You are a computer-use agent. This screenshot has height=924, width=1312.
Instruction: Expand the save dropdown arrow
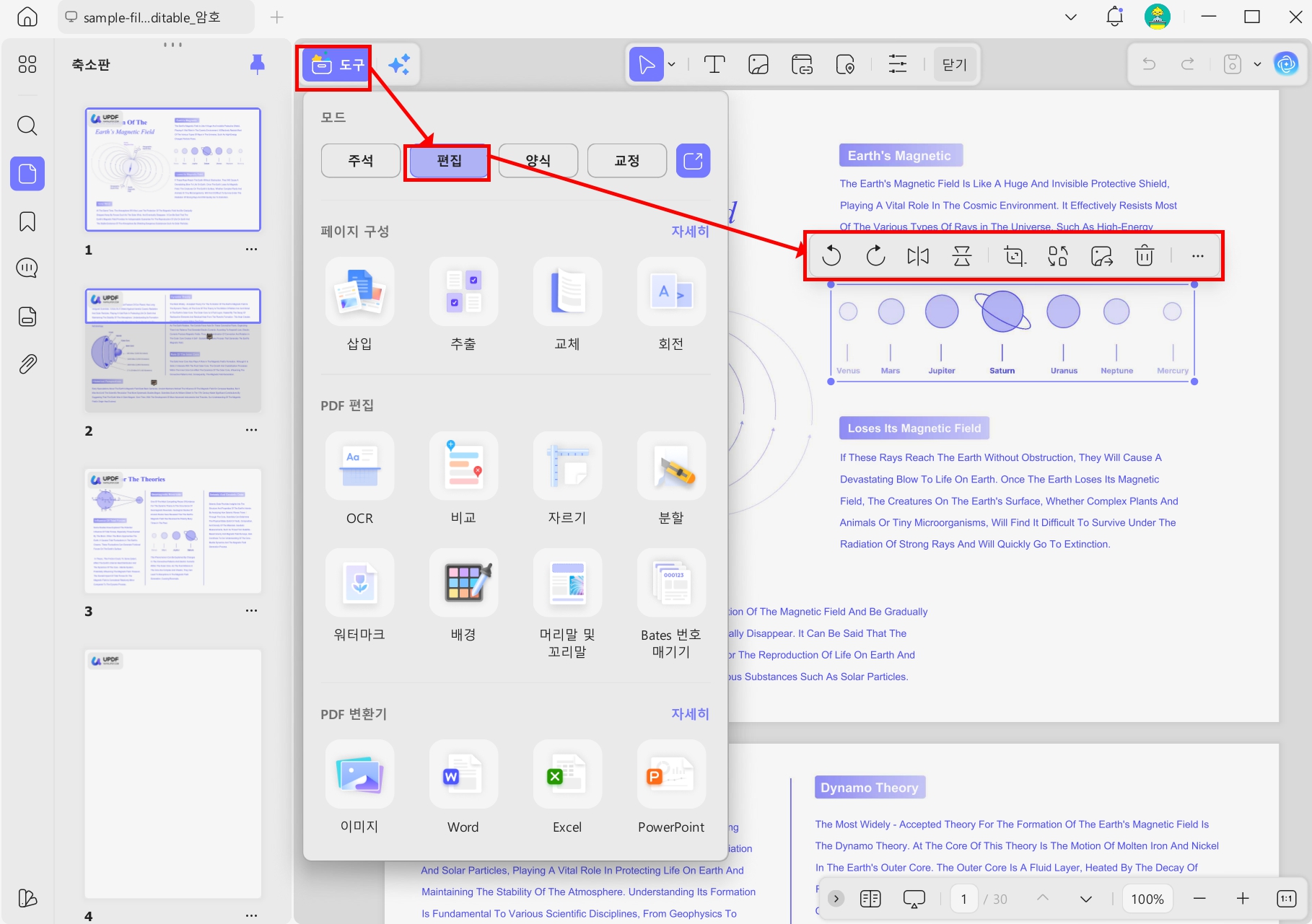click(x=1257, y=65)
